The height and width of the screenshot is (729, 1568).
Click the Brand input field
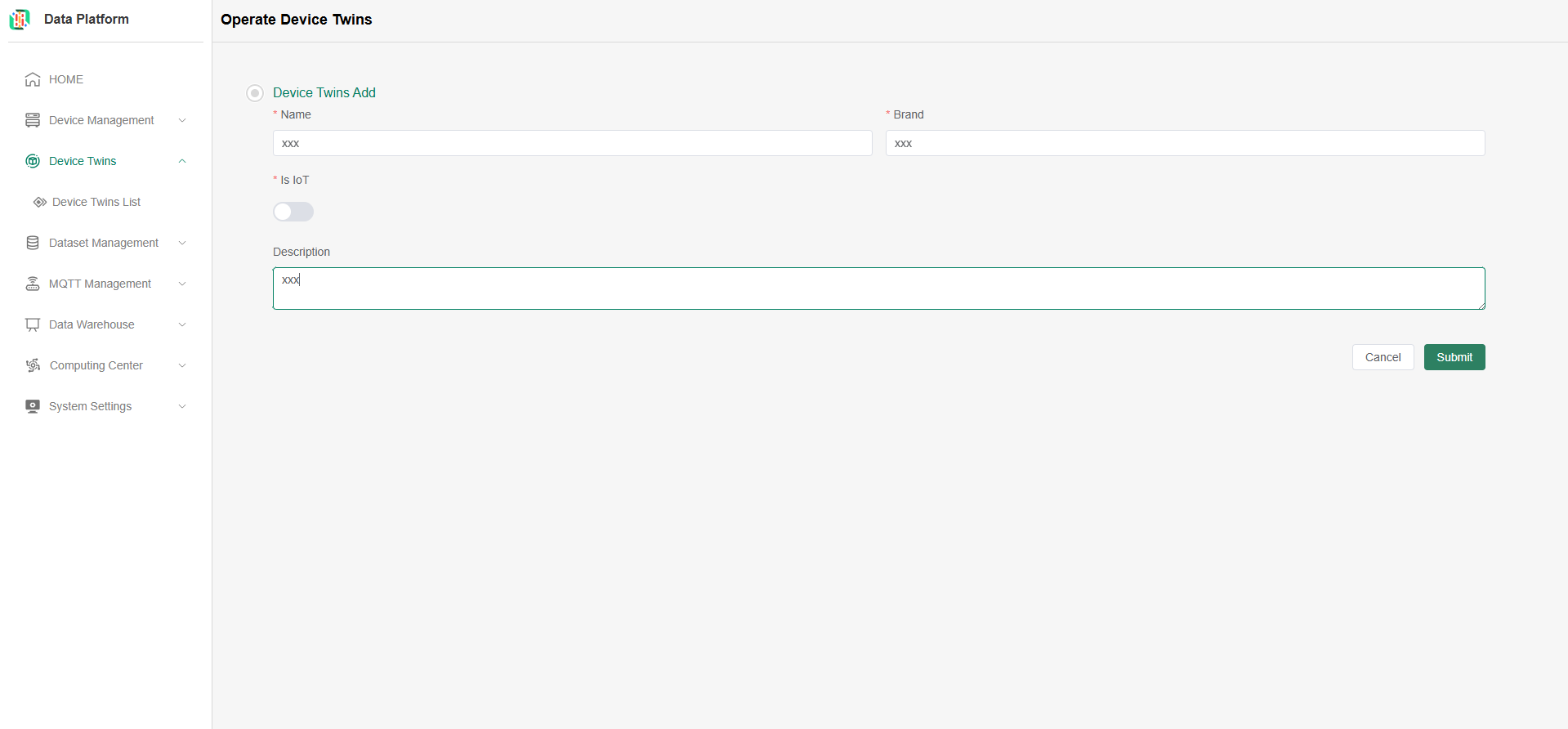[1185, 143]
